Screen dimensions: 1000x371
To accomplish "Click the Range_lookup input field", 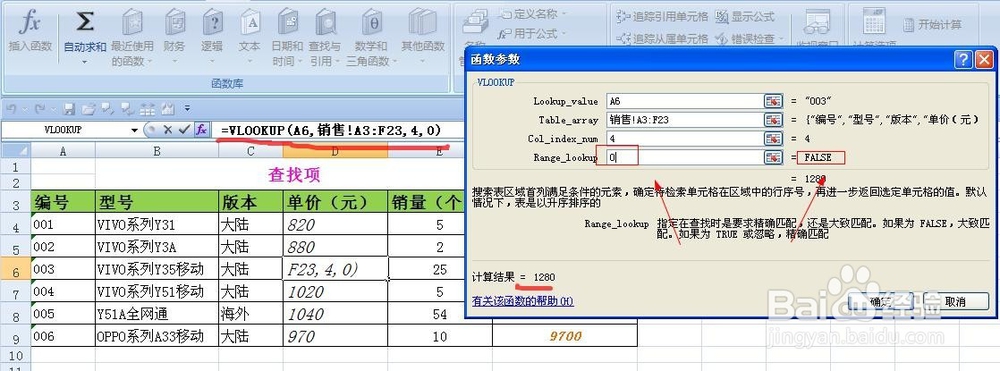I will click(685, 157).
